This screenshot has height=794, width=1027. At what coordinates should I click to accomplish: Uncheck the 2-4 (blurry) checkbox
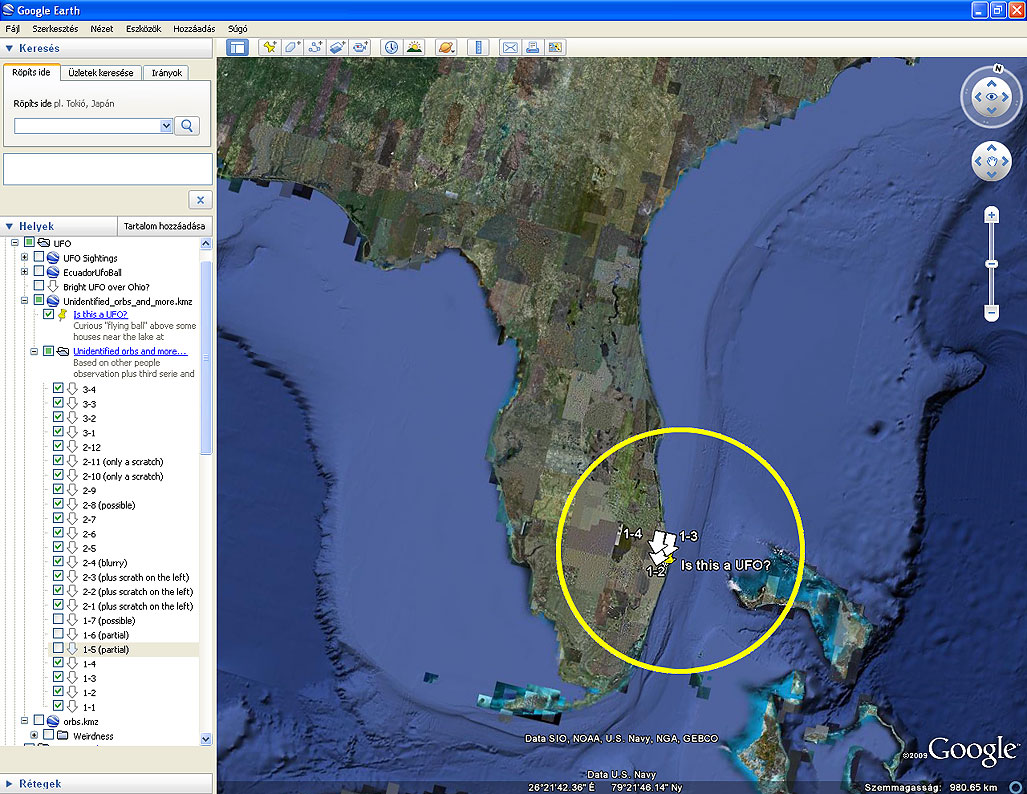58,562
